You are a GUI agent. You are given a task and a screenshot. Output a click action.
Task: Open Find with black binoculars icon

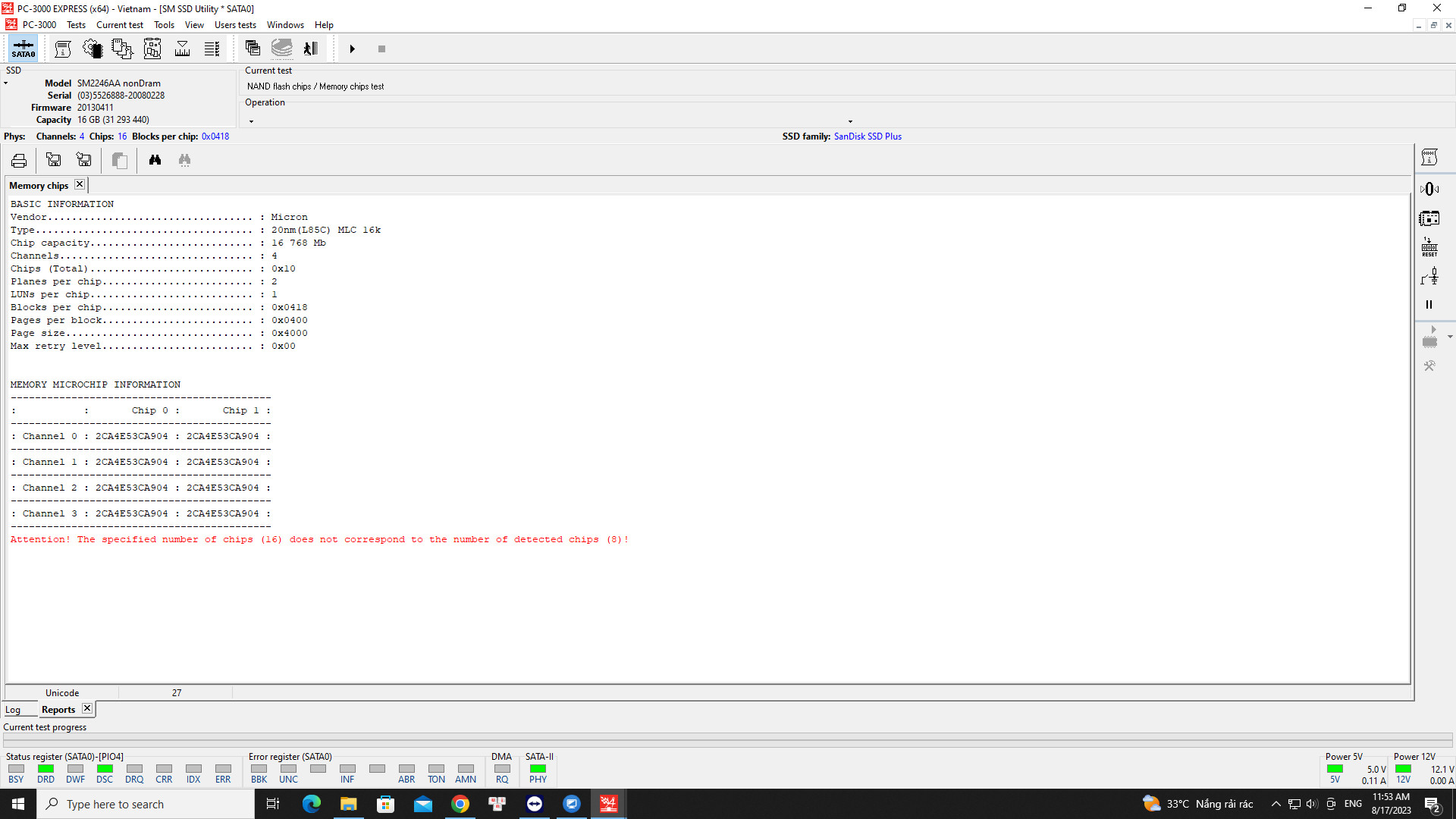(x=155, y=160)
